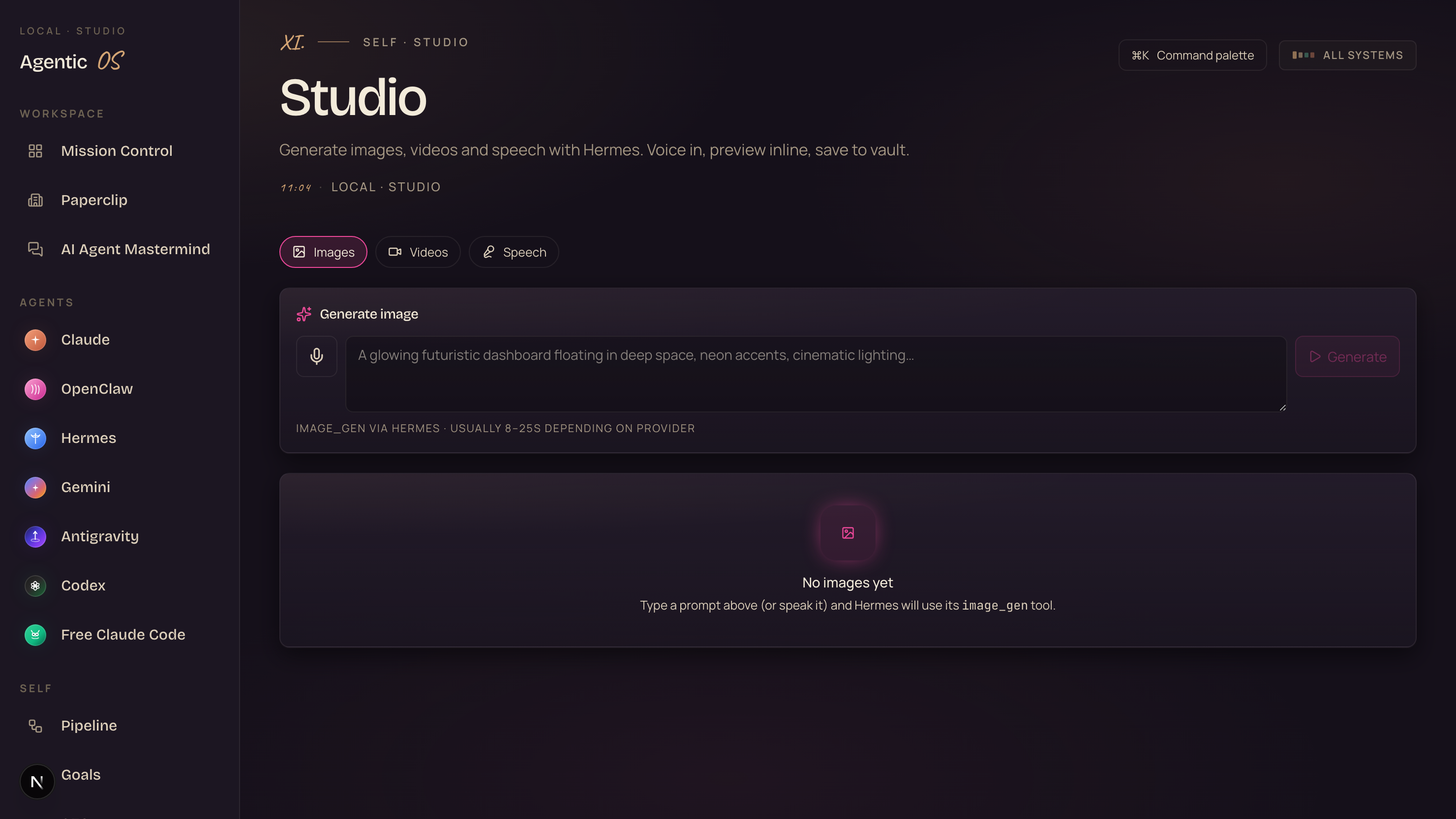The height and width of the screenshot is (819, 1456).
Task: Click the 'No images yet' text
Action: point(847,583)
